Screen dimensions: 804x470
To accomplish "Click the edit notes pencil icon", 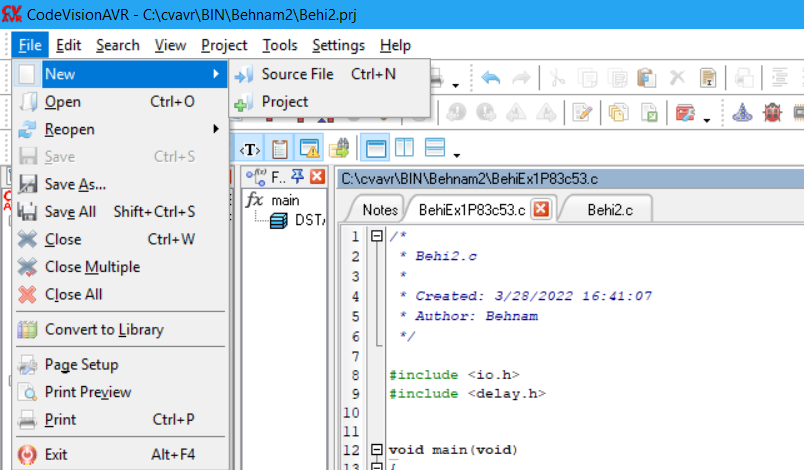I will pyautogui.click(x=582, y=112).
